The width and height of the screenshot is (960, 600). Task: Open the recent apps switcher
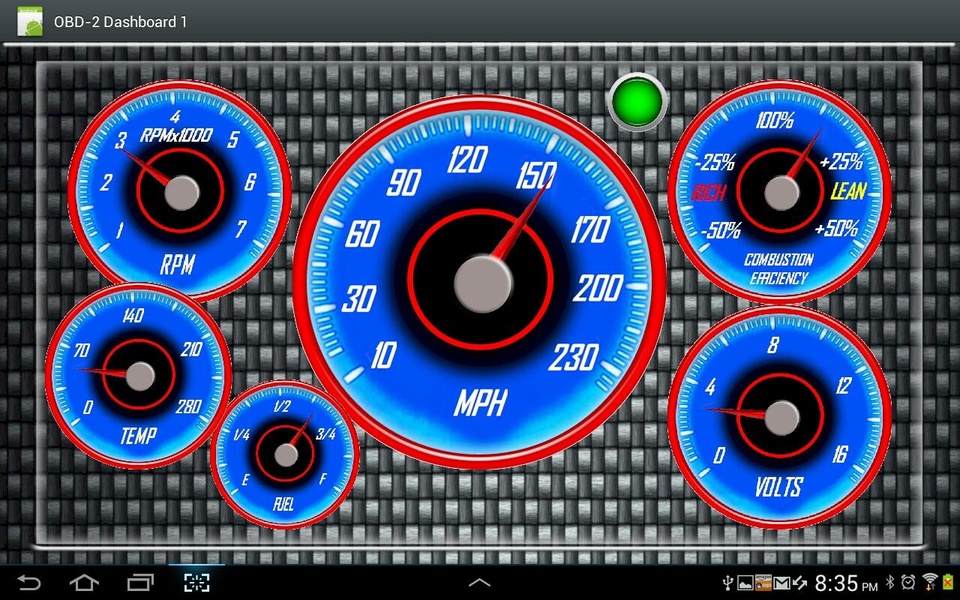pos(140,582)
